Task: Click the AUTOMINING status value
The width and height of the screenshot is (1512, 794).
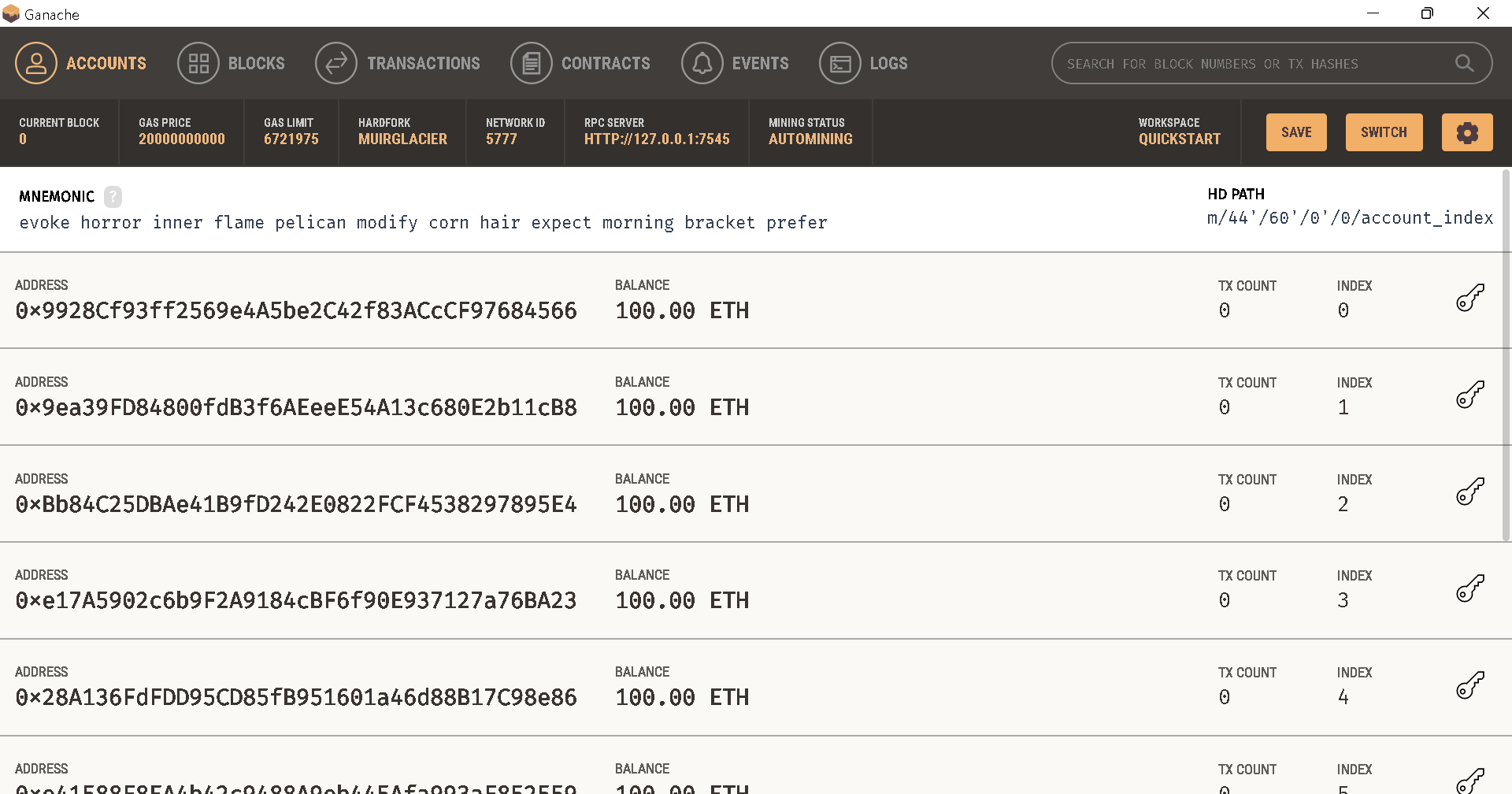Action: point(810,139)
